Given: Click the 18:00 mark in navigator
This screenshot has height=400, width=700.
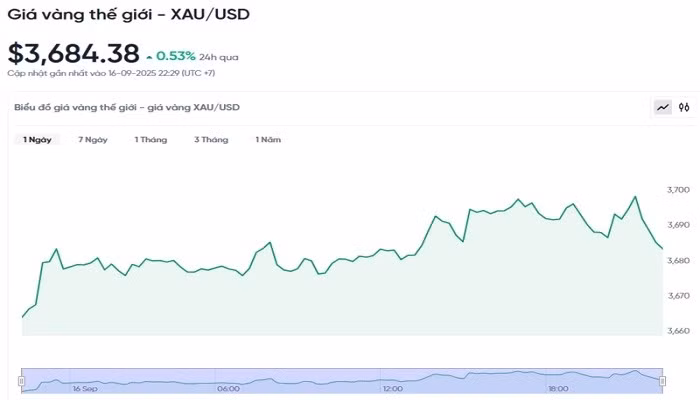Looking at the screenshot, I should [x=558, y=388].
